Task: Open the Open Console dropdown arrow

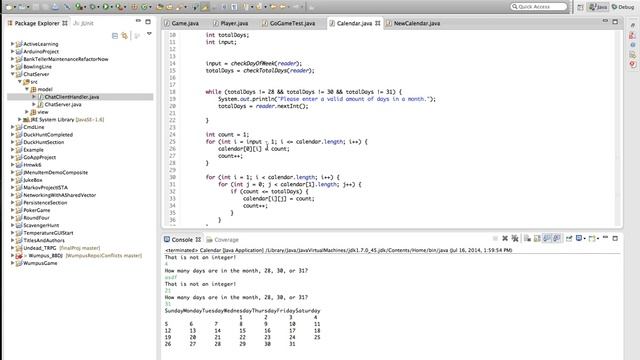Action: 598,238
